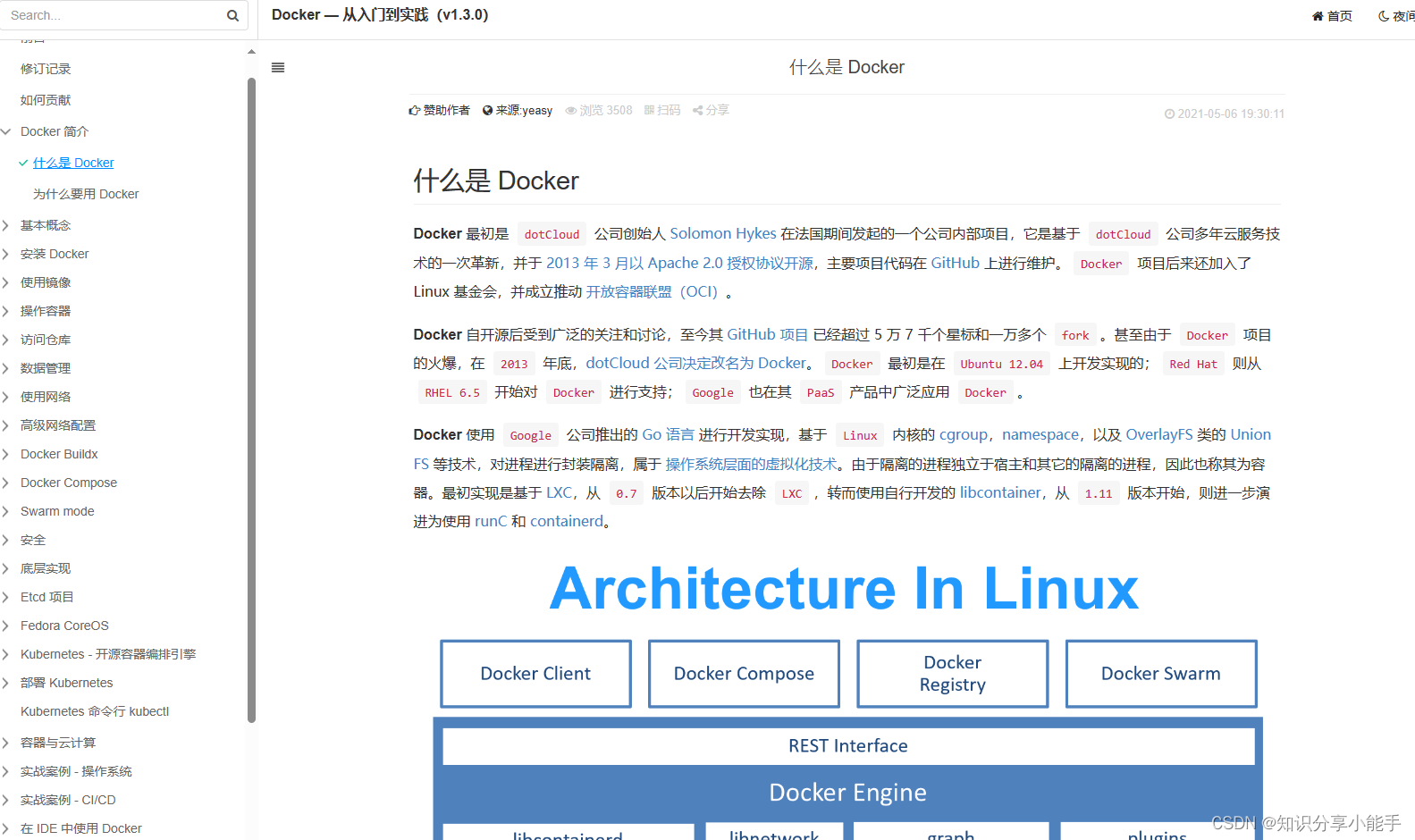Image resolution: width=1415 pixels, height=840 pixels.
Task: Open 实战案例 - CI/CD chapter
Action: pos(68,800)
